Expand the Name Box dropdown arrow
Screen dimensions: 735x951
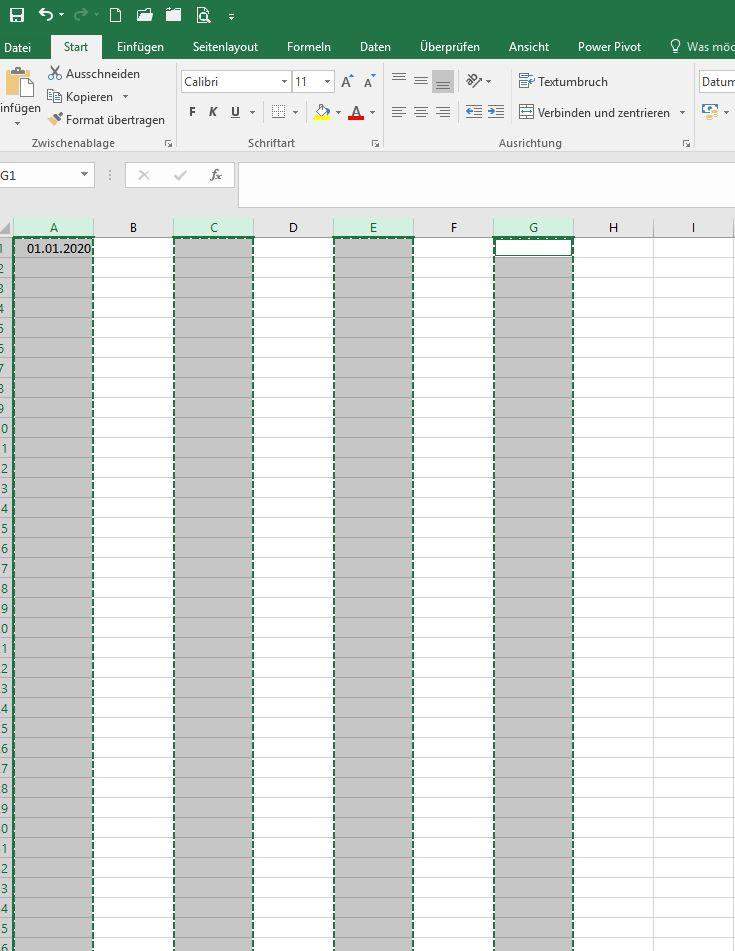point(85,175)
